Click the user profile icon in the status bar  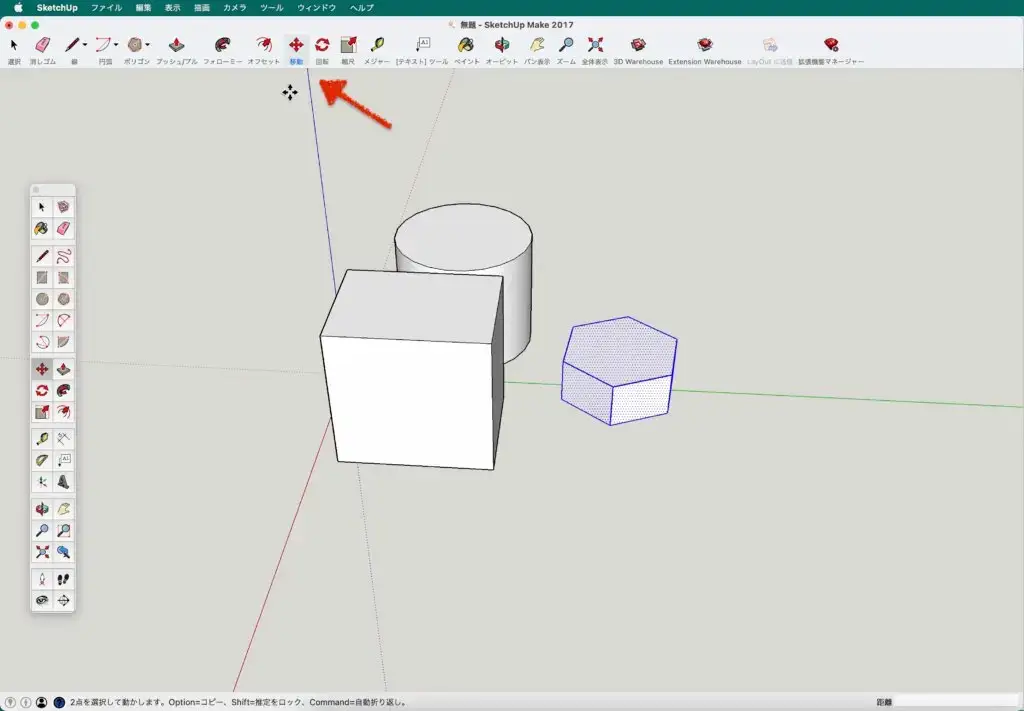pos(41,703)
